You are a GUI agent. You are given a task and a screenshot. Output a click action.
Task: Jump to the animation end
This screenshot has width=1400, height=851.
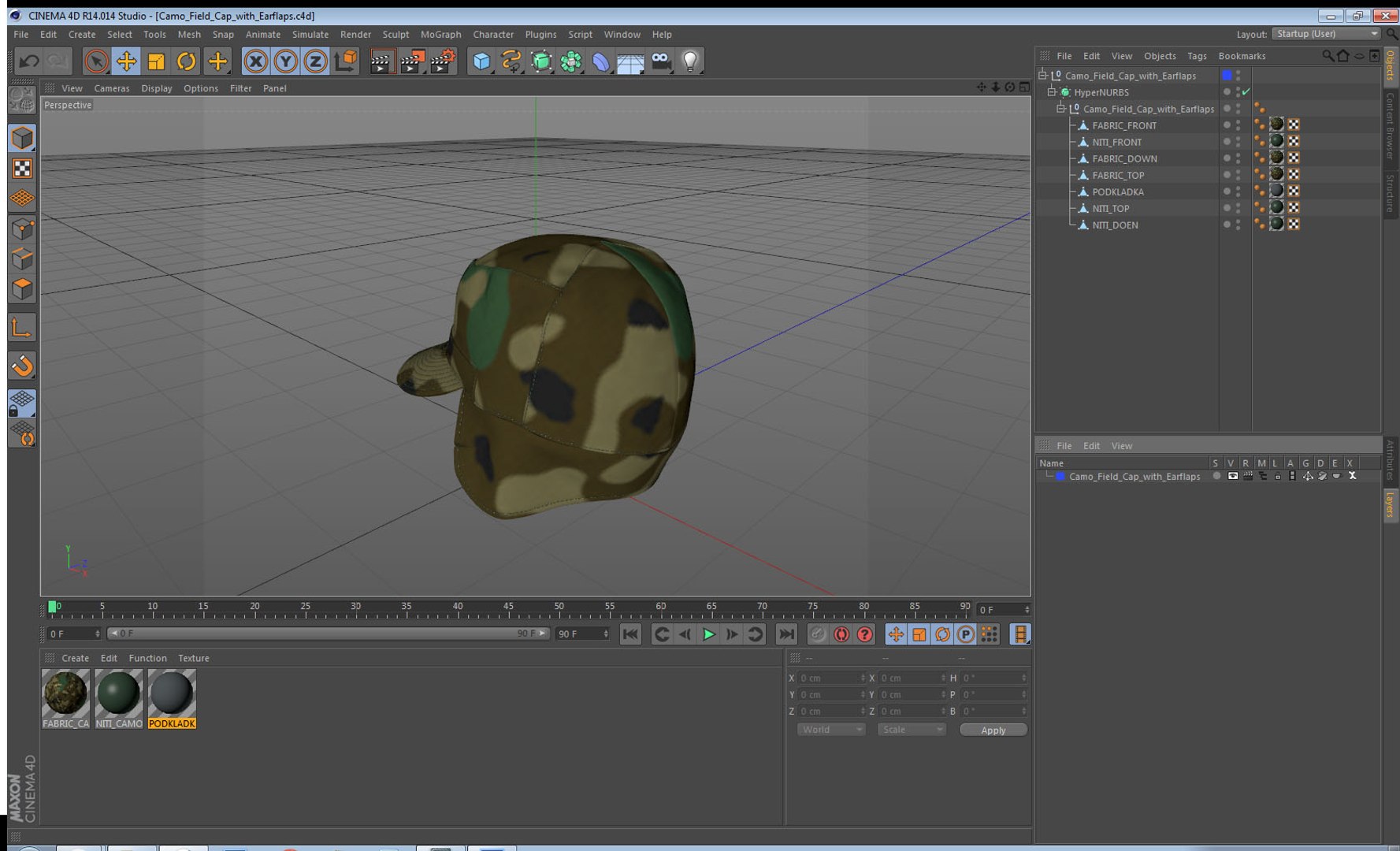(786, 634)
